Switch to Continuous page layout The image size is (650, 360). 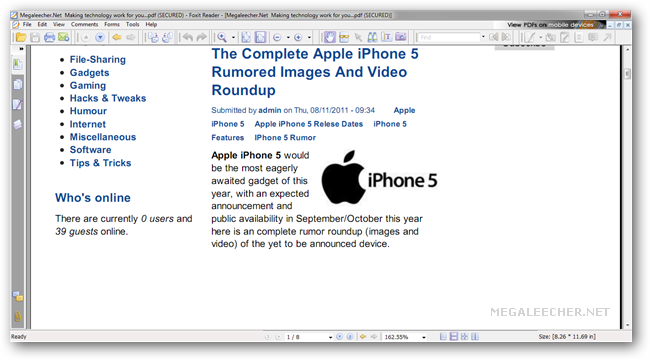(x=454, y=337)
